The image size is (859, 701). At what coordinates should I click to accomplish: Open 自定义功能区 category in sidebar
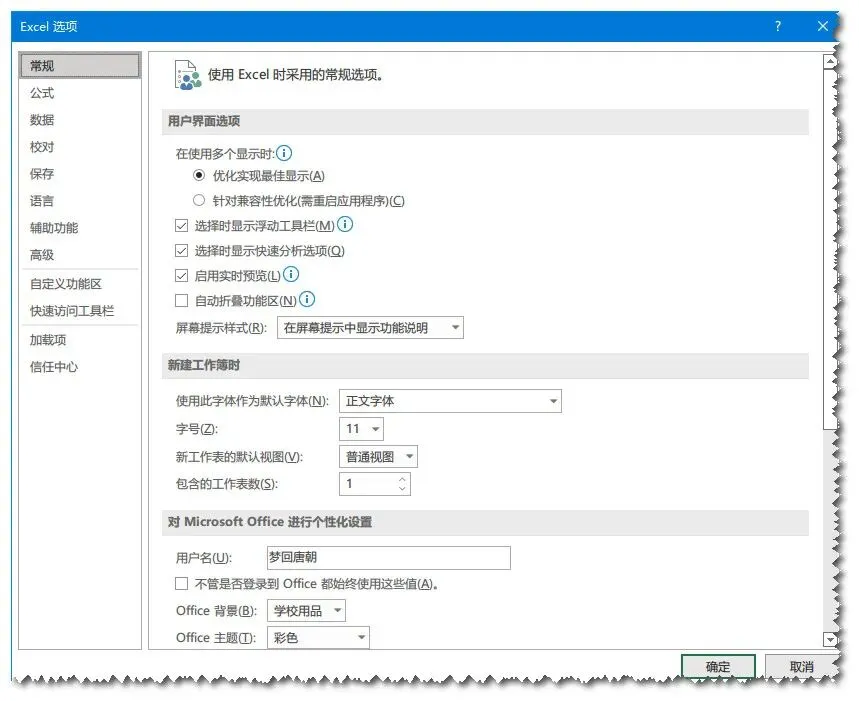(x=80, y=284)
